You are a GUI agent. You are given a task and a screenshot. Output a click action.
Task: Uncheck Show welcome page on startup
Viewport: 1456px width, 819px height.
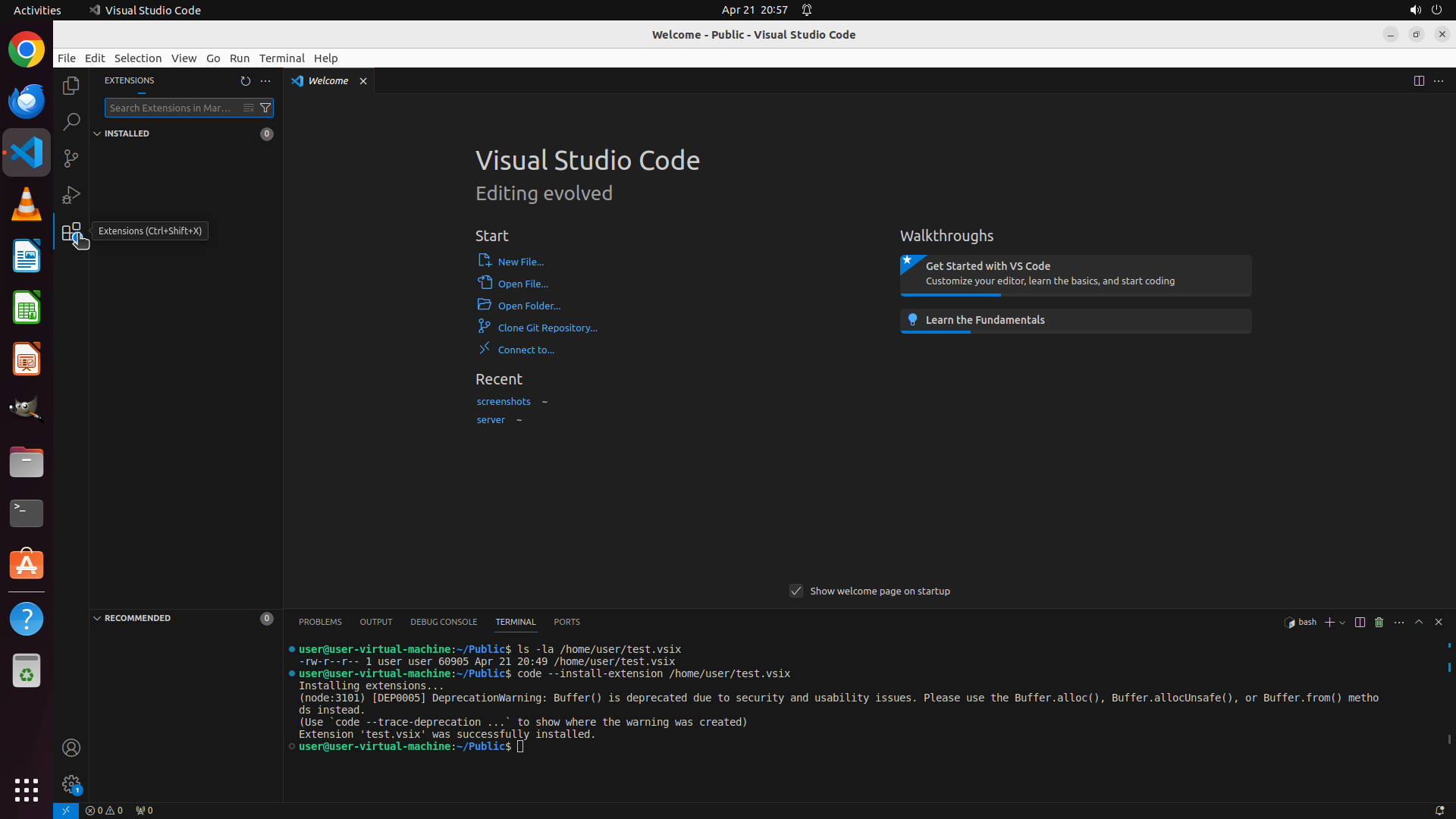tap(796, 591)
